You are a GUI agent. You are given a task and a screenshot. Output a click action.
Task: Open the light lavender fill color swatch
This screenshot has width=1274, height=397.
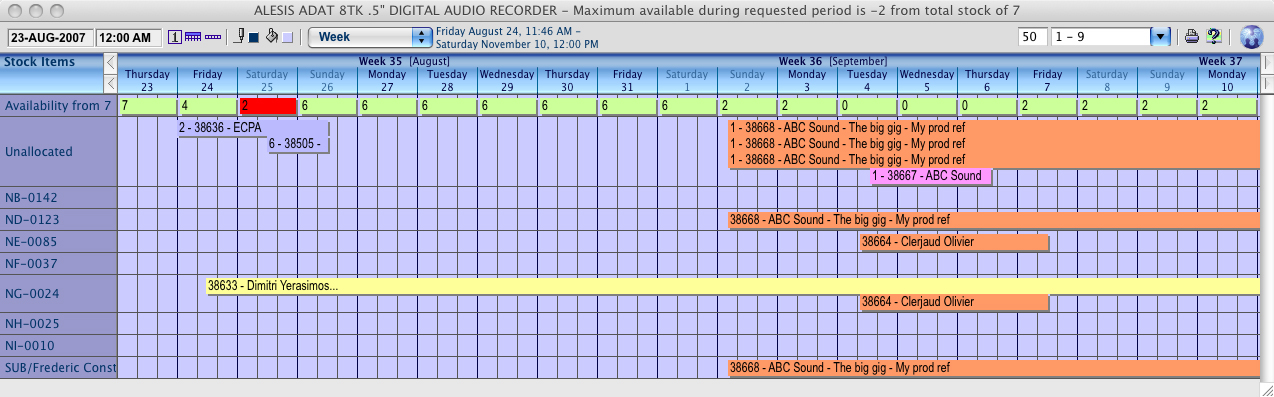click(288, 38)
